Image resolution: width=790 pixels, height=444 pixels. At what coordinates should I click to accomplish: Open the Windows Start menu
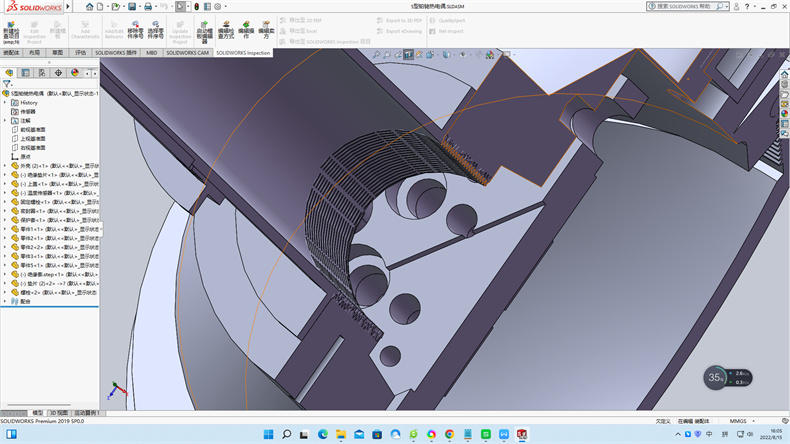tap(266, 434)
